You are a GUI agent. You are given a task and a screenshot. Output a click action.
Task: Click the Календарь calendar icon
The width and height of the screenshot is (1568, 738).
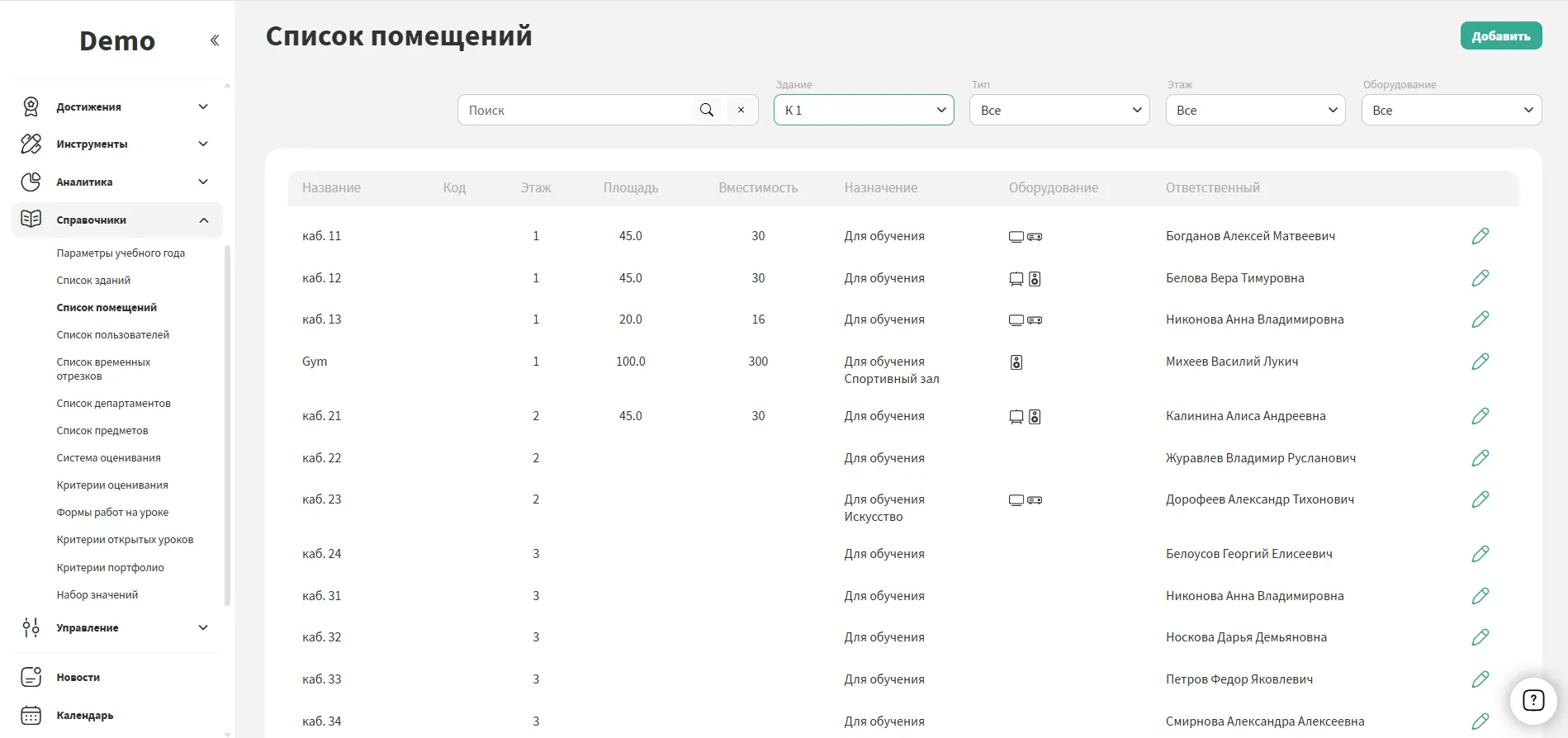pyautogui.click(x=31, y=715)
